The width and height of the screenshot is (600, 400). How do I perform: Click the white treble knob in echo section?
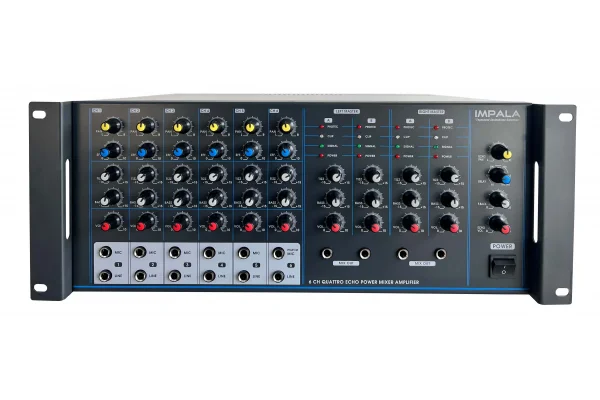click(499, 200)
